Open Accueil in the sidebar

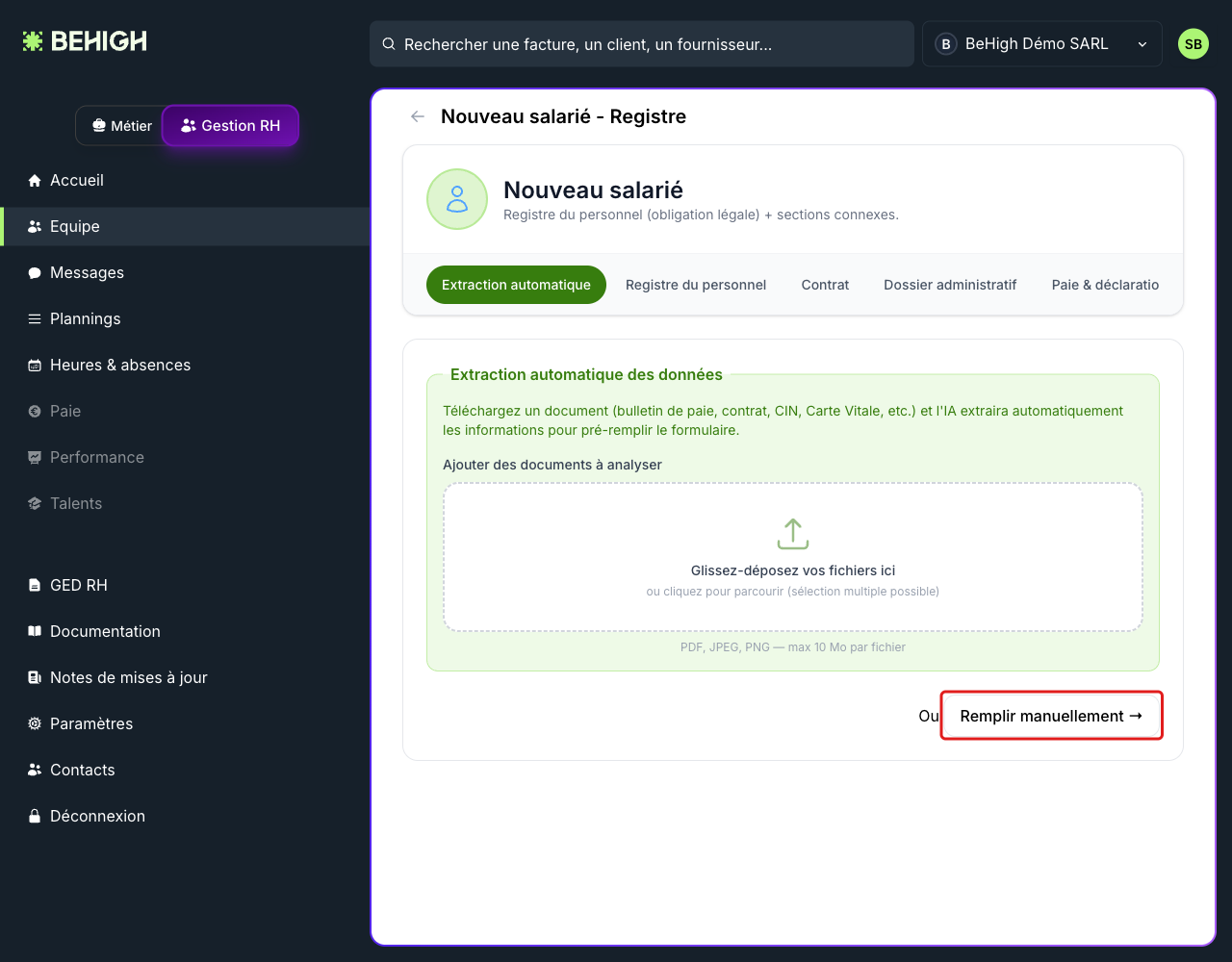pos(185,181)
